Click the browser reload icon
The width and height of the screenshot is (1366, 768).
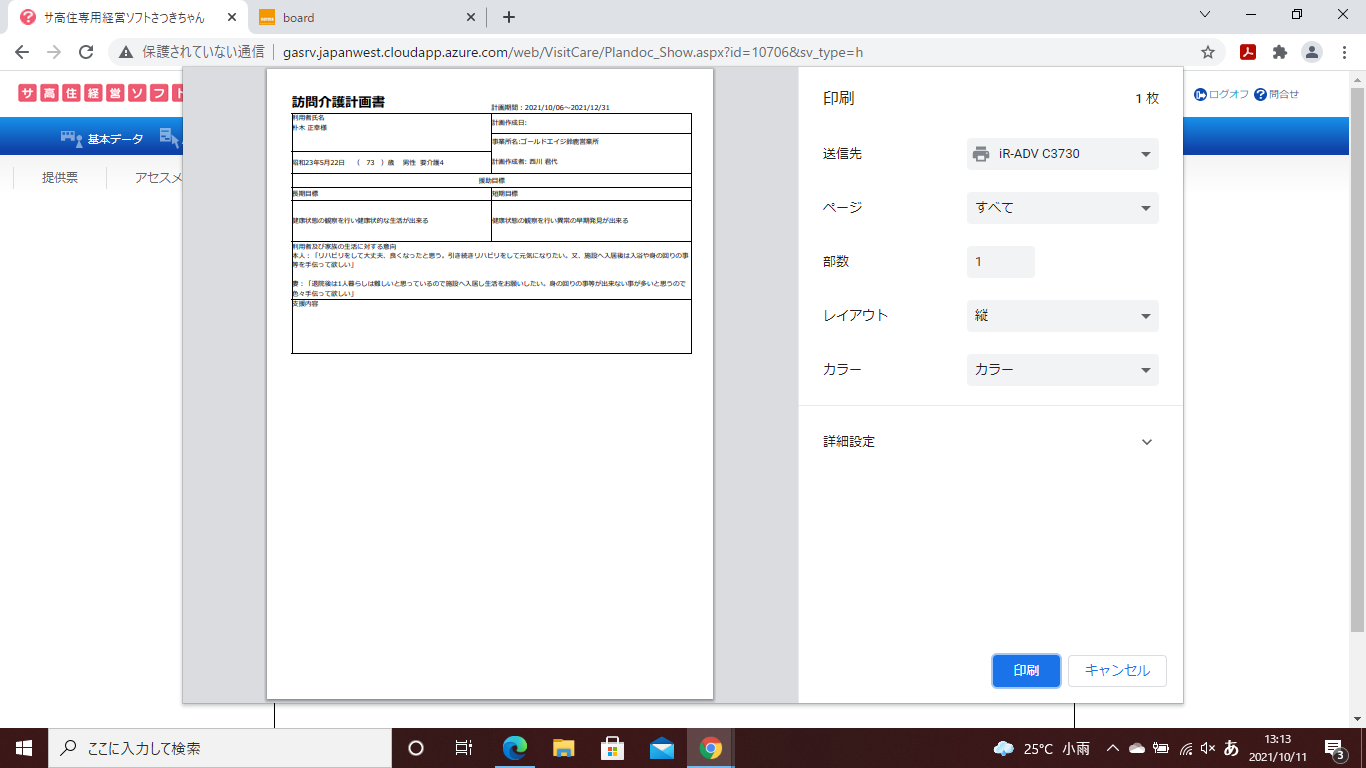86,52
